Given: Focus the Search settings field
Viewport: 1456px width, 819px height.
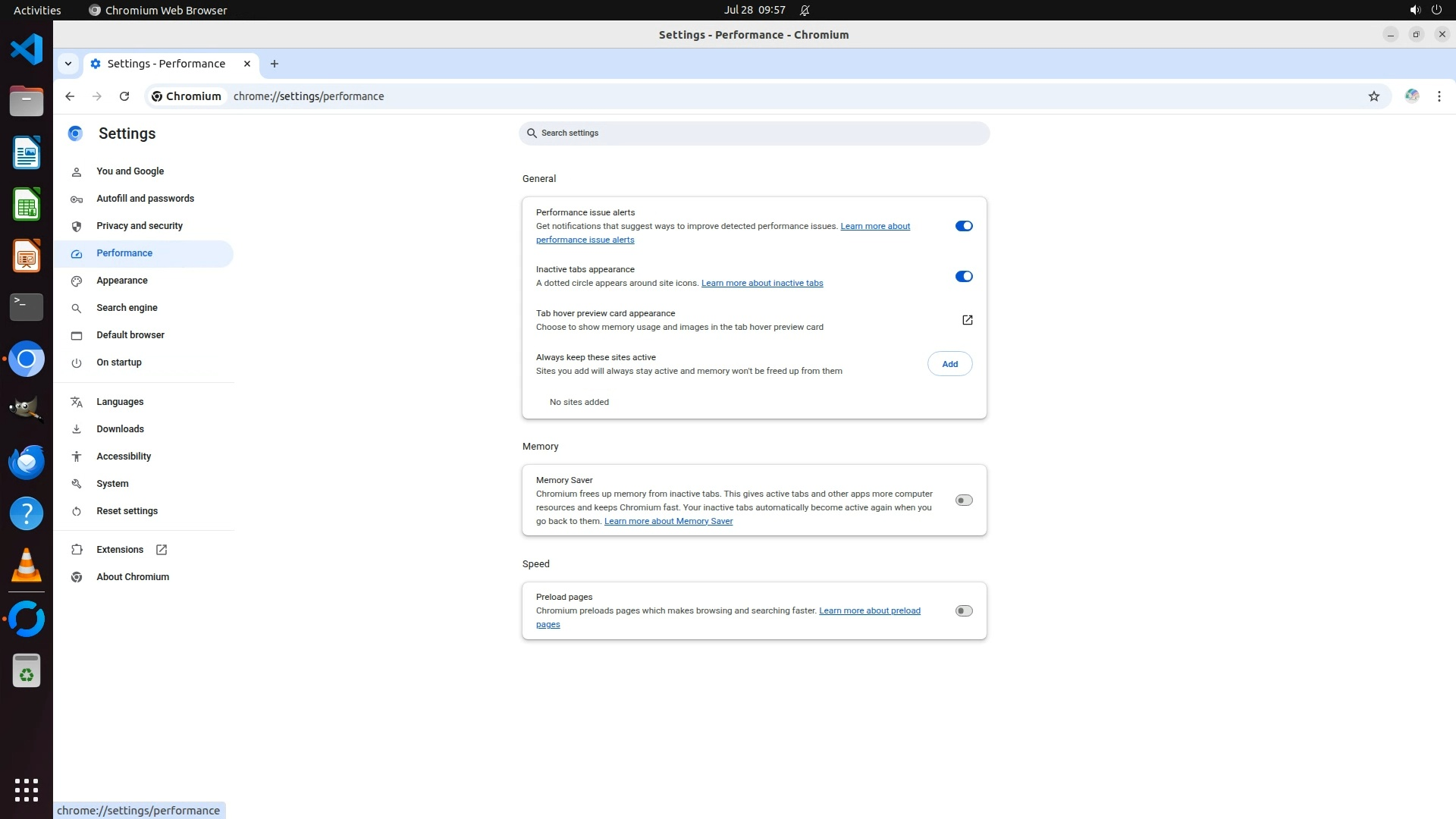Looking at the screenshot, I should [755, 133].
